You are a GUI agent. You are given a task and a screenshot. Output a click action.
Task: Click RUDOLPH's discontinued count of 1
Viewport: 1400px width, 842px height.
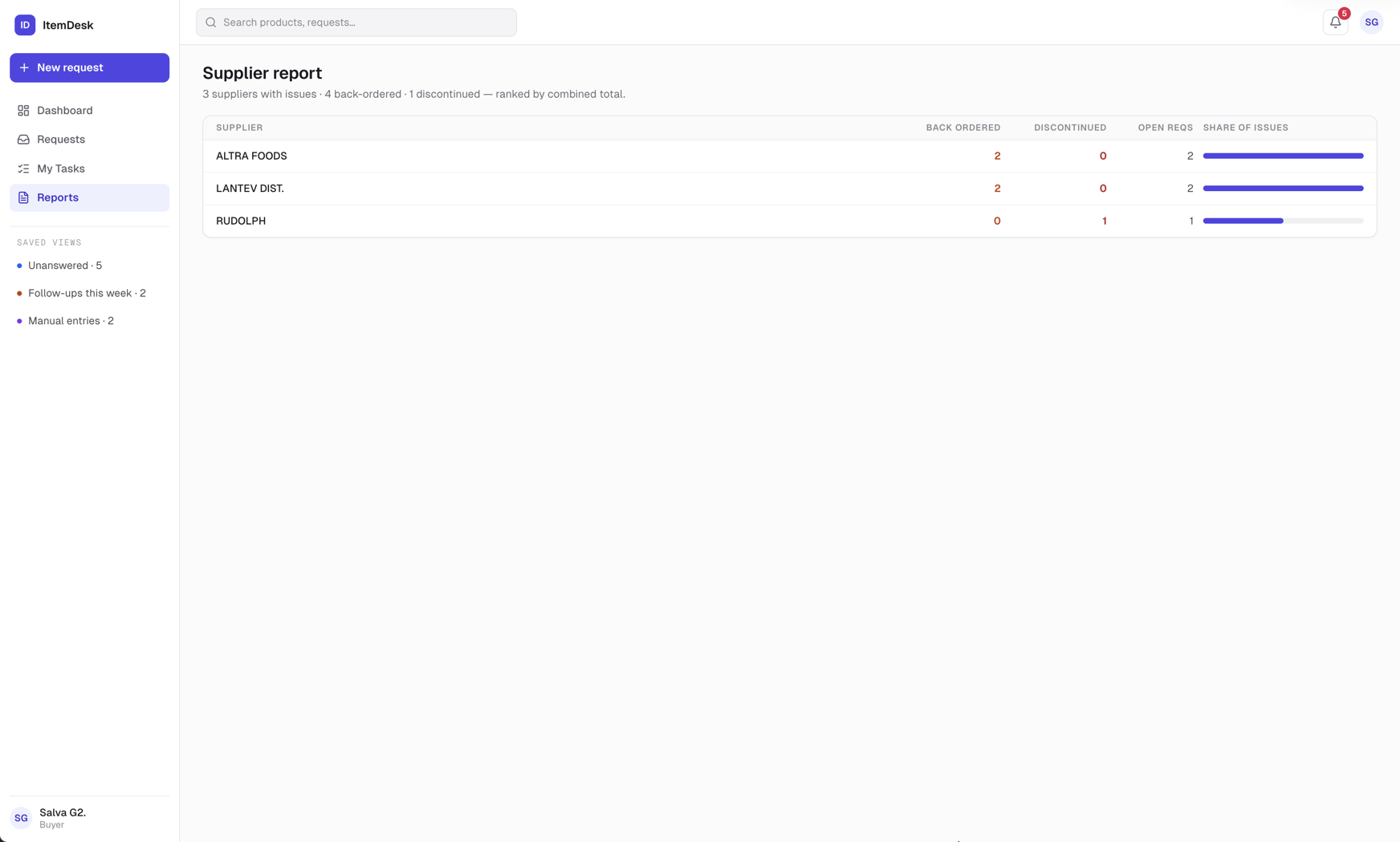(x=1104, y=221)
